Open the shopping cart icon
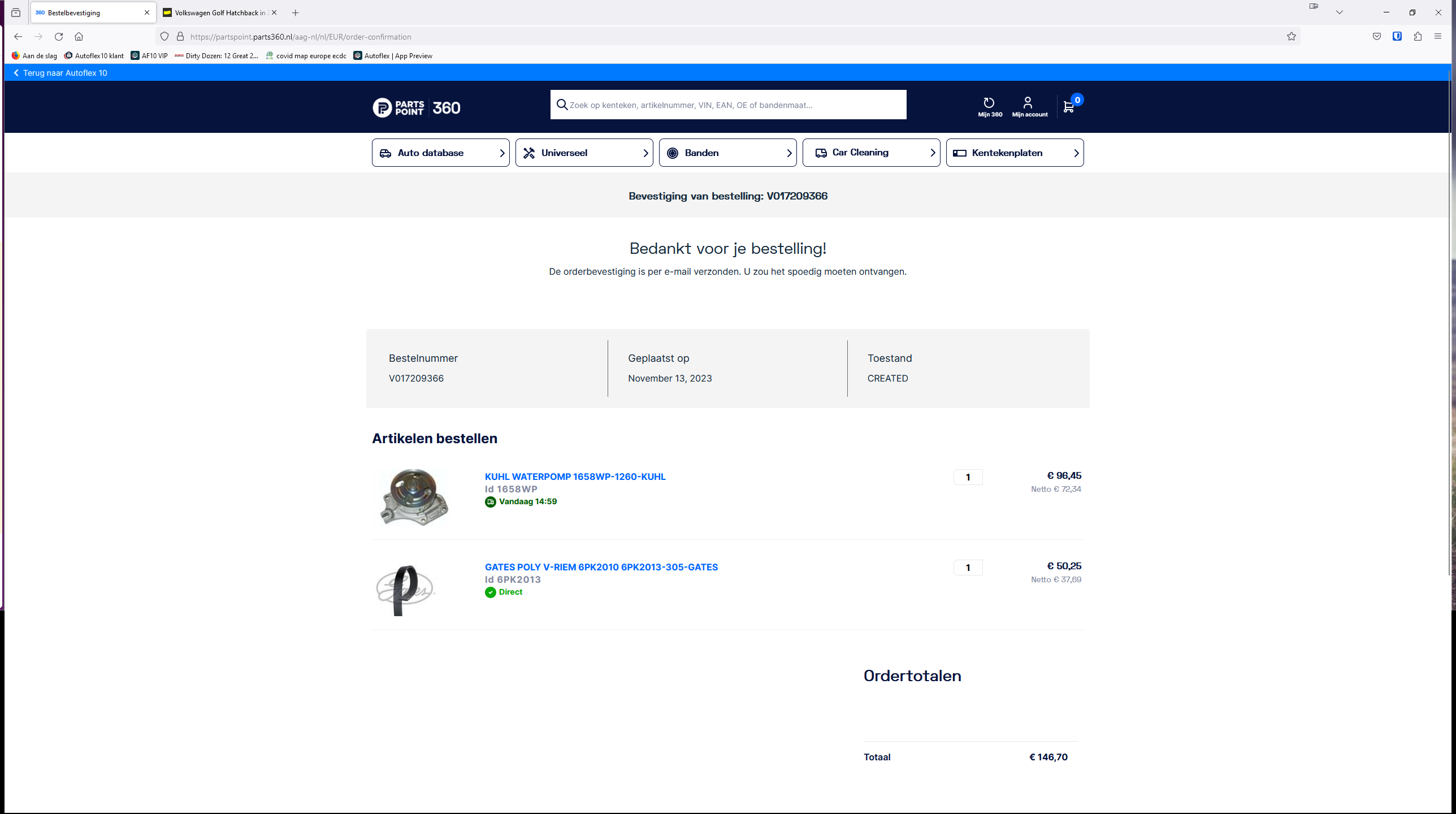This screenshot has width=1456, height=814. coord(1068,106)
